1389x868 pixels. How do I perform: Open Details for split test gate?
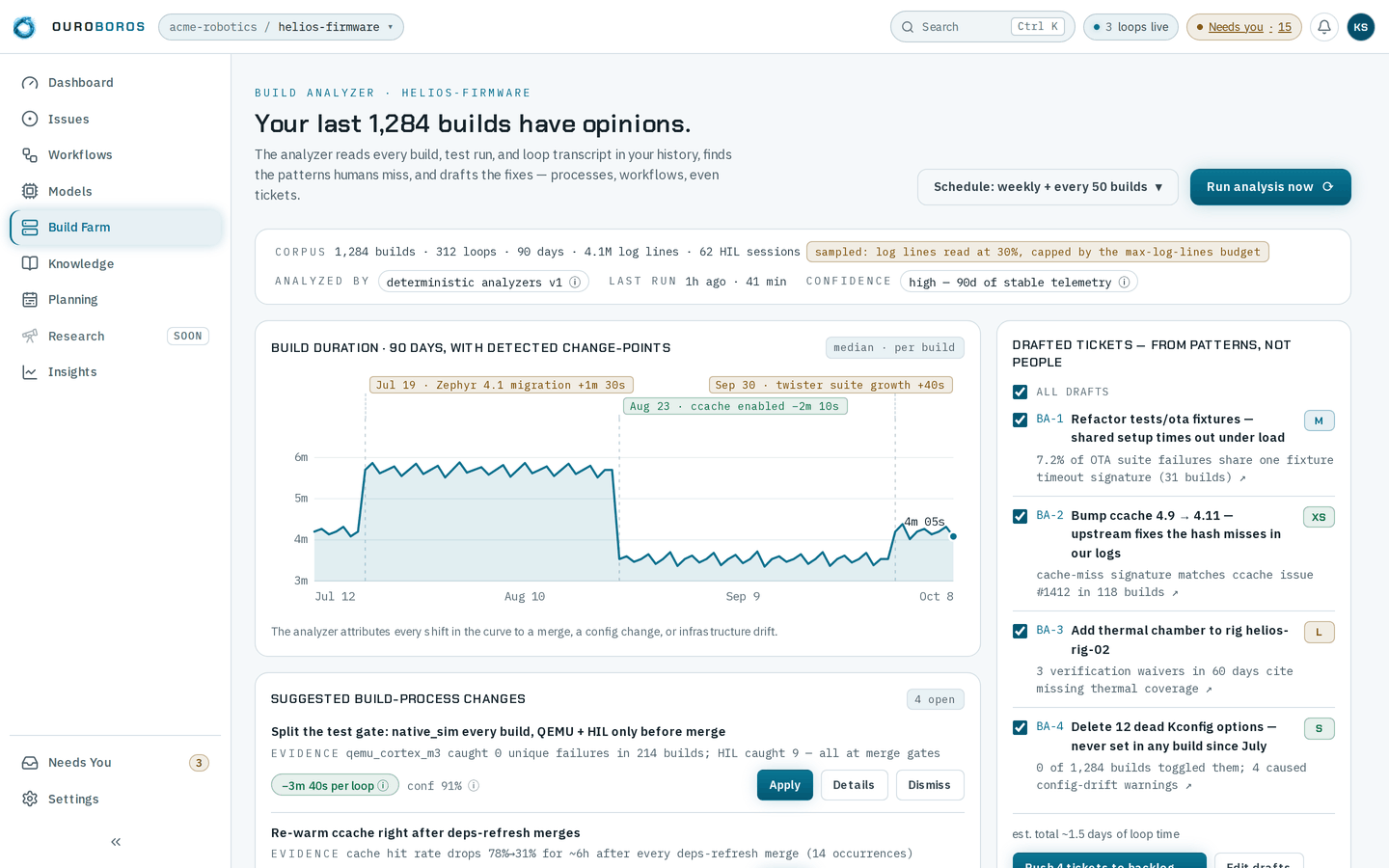[854, 785]
